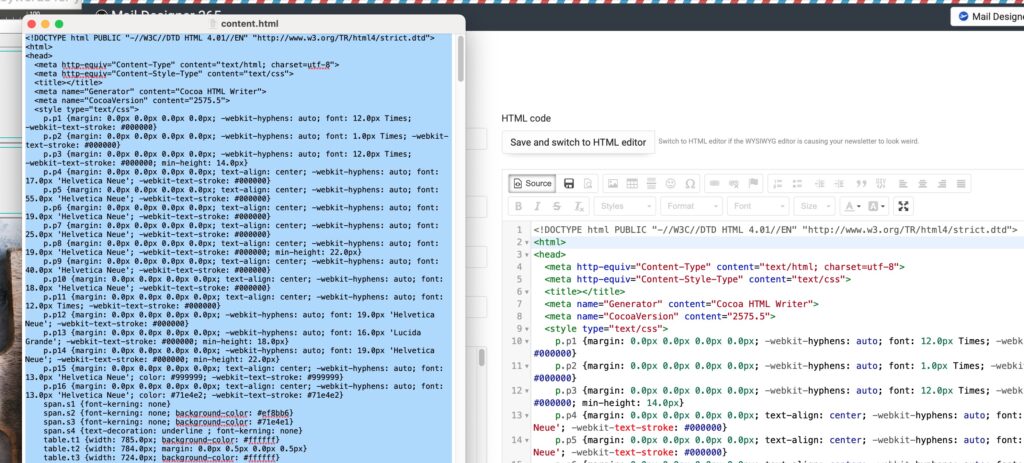Screen dimensions: 1024x463
Task: Click the Save floppy disk icon in editor toolbar
Action: click(x=569, y=184)
